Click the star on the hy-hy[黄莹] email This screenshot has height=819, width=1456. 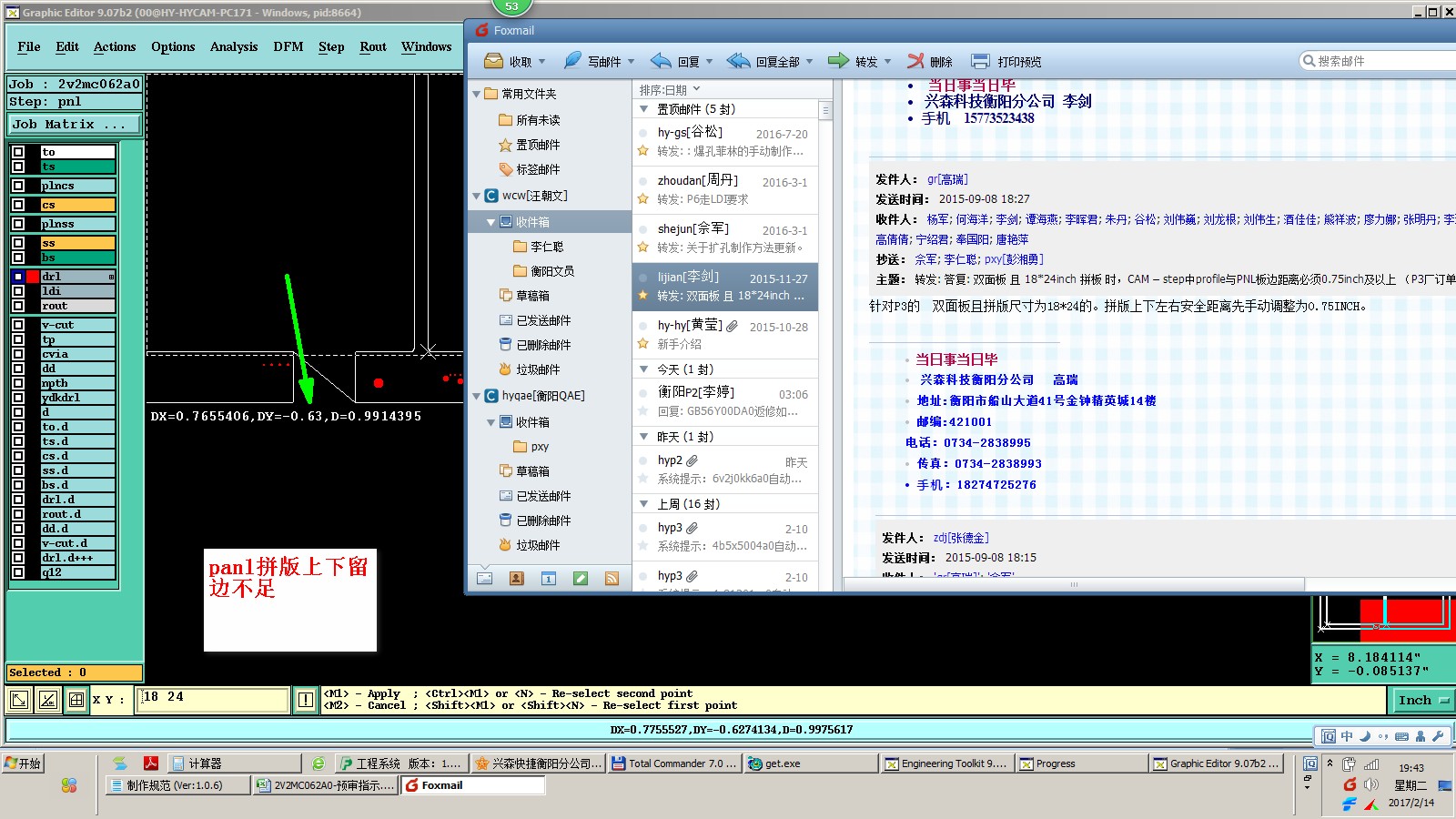point(643,344)
